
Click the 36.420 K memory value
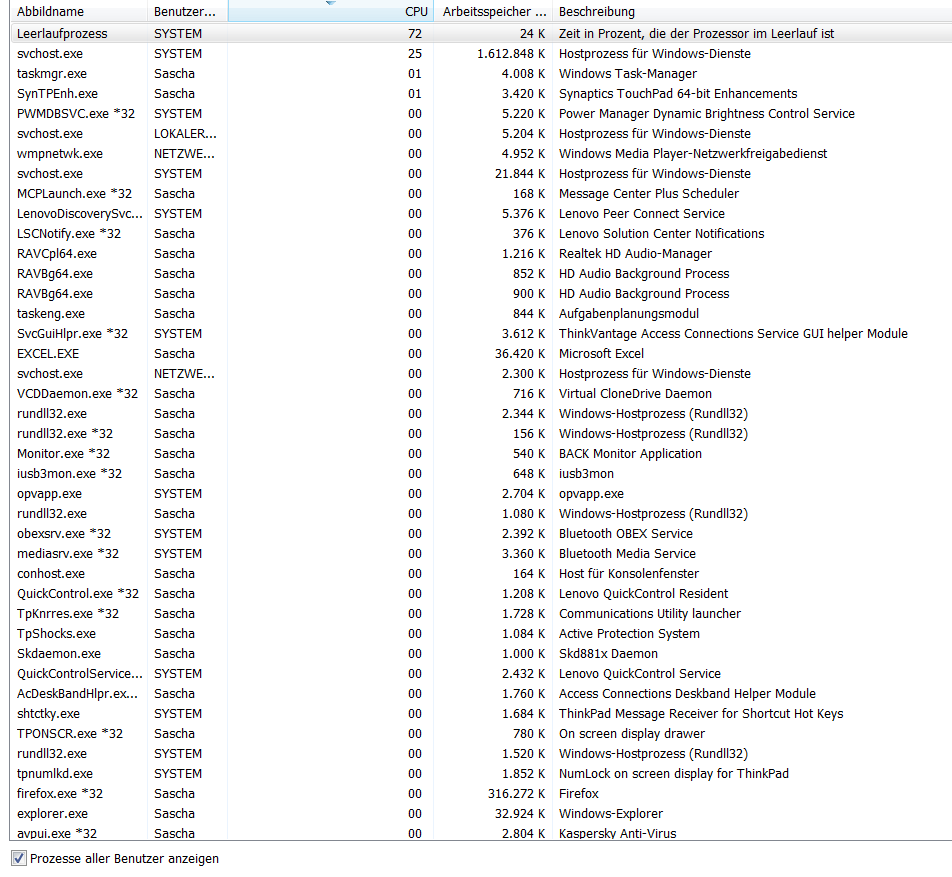[520, 353]
